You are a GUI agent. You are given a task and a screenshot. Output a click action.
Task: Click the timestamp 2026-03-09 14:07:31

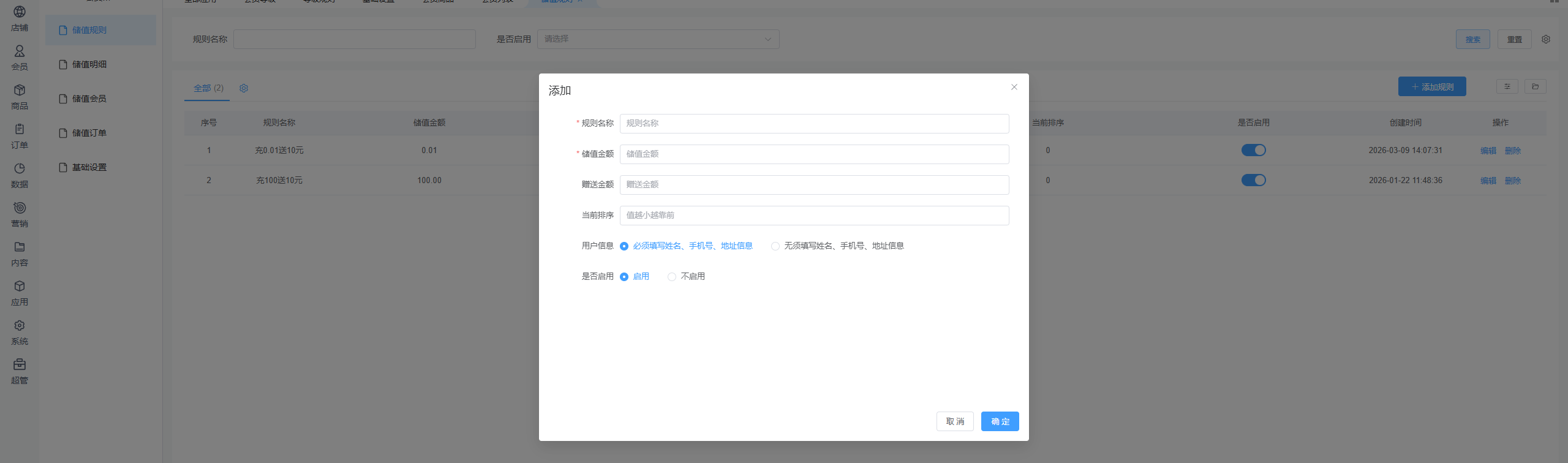point(1406,151)
